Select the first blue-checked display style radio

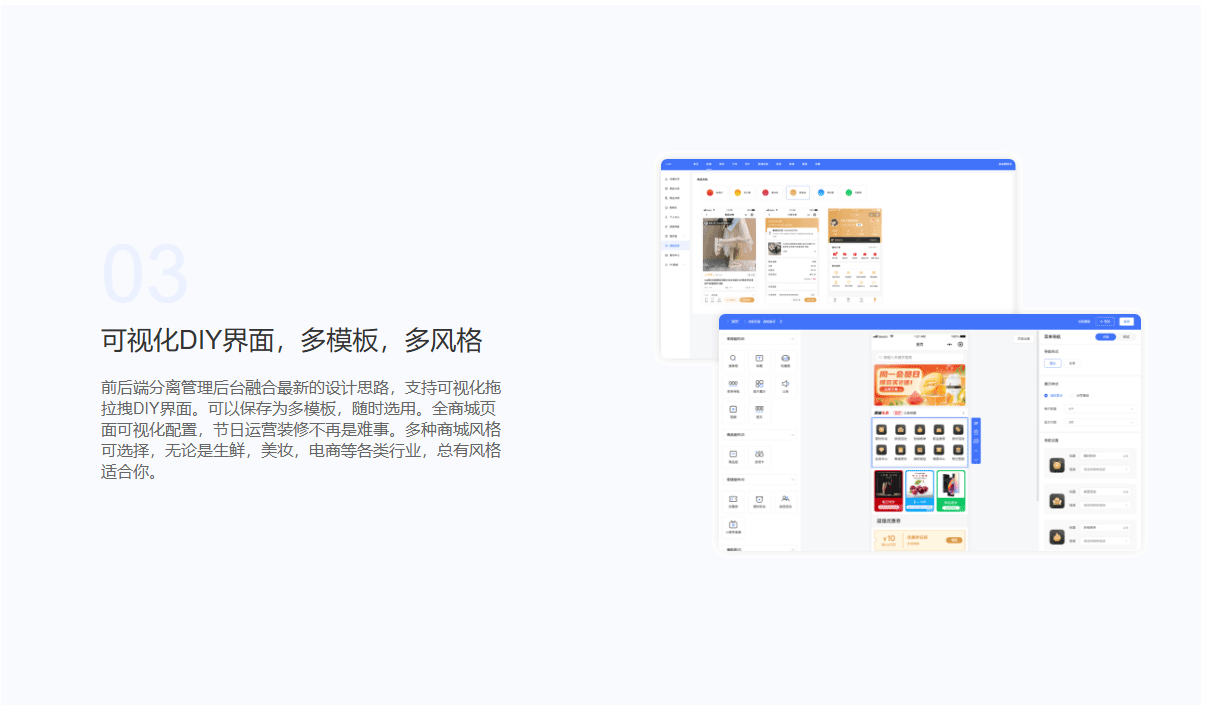coord(1046,395)
